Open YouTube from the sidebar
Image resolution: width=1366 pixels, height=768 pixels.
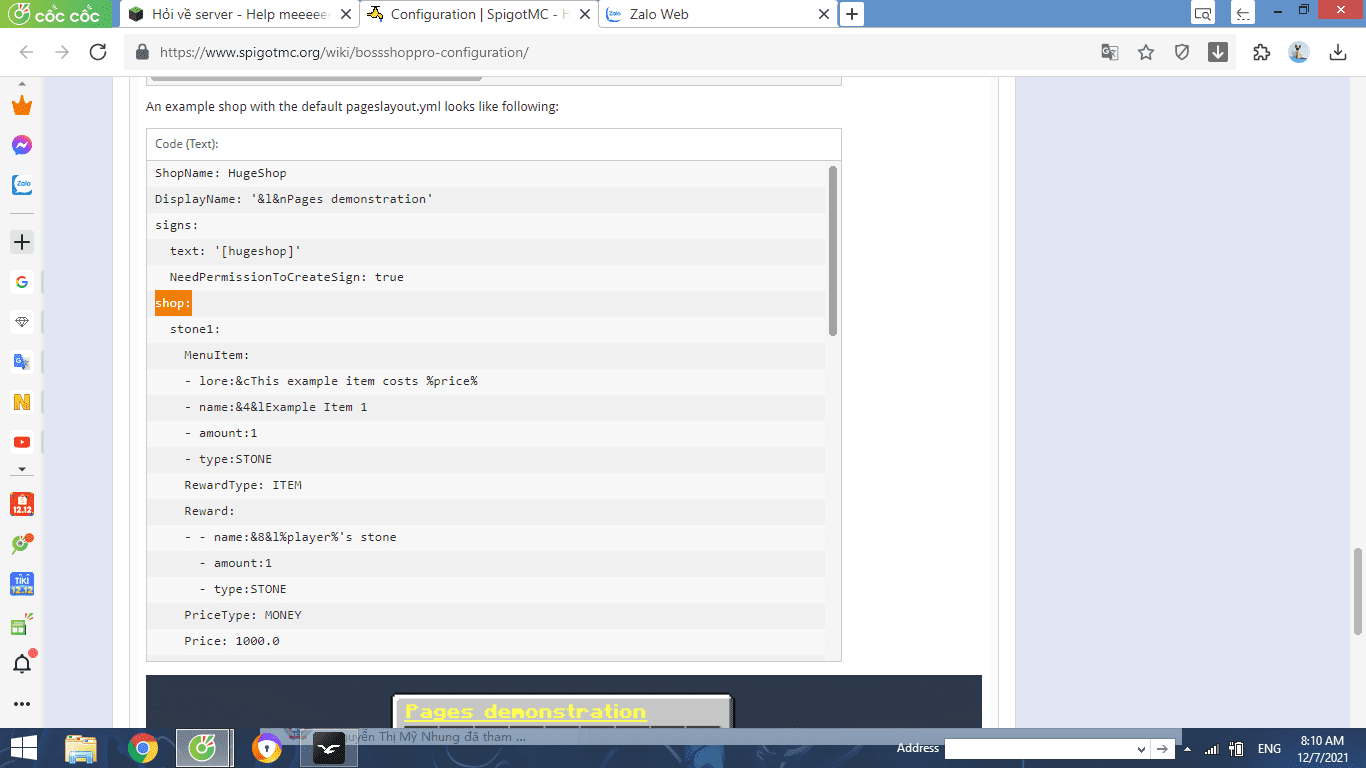[x=22, y=442]
